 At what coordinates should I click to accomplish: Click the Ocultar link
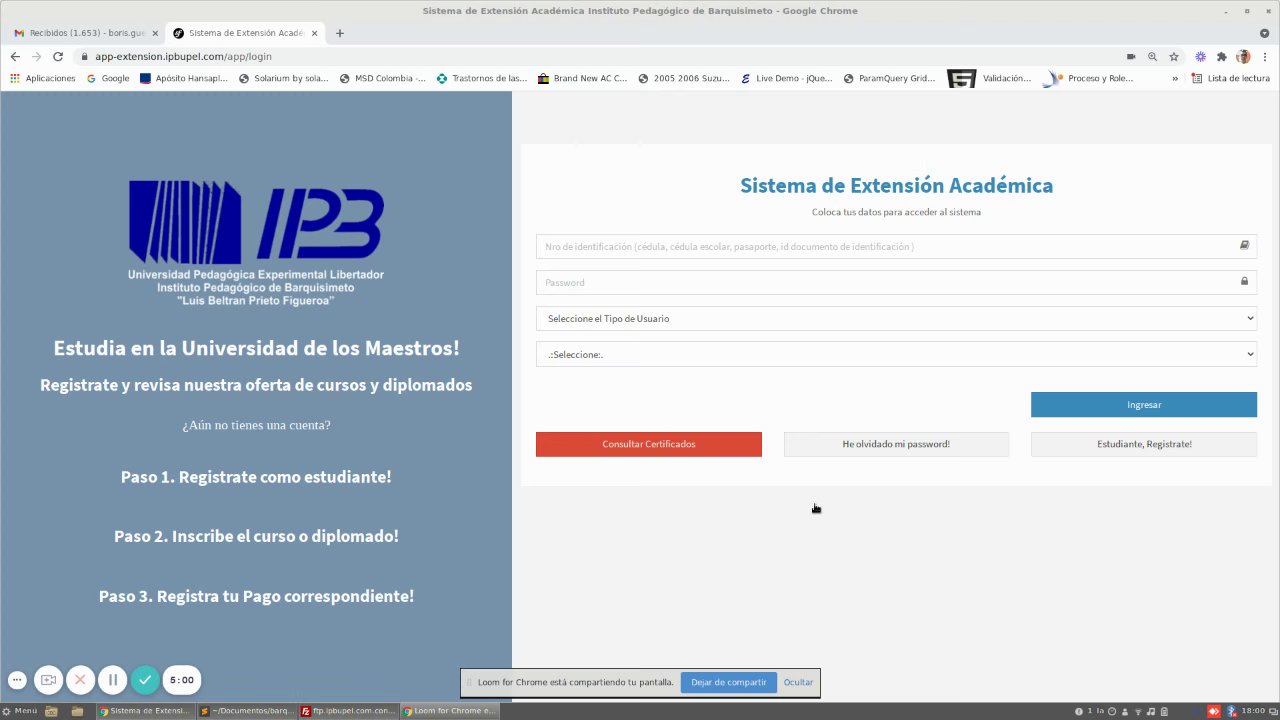coord(798,682)
